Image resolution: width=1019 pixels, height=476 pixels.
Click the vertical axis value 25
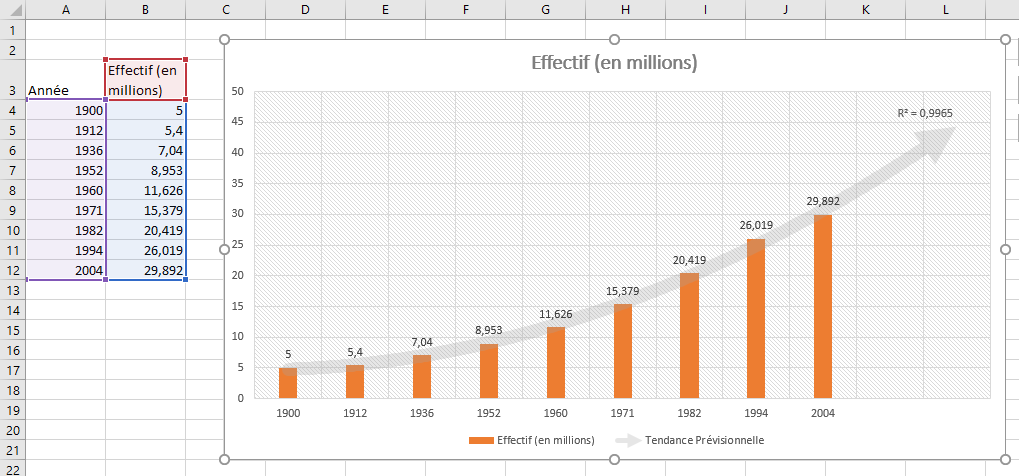click(x=237, y=245)
